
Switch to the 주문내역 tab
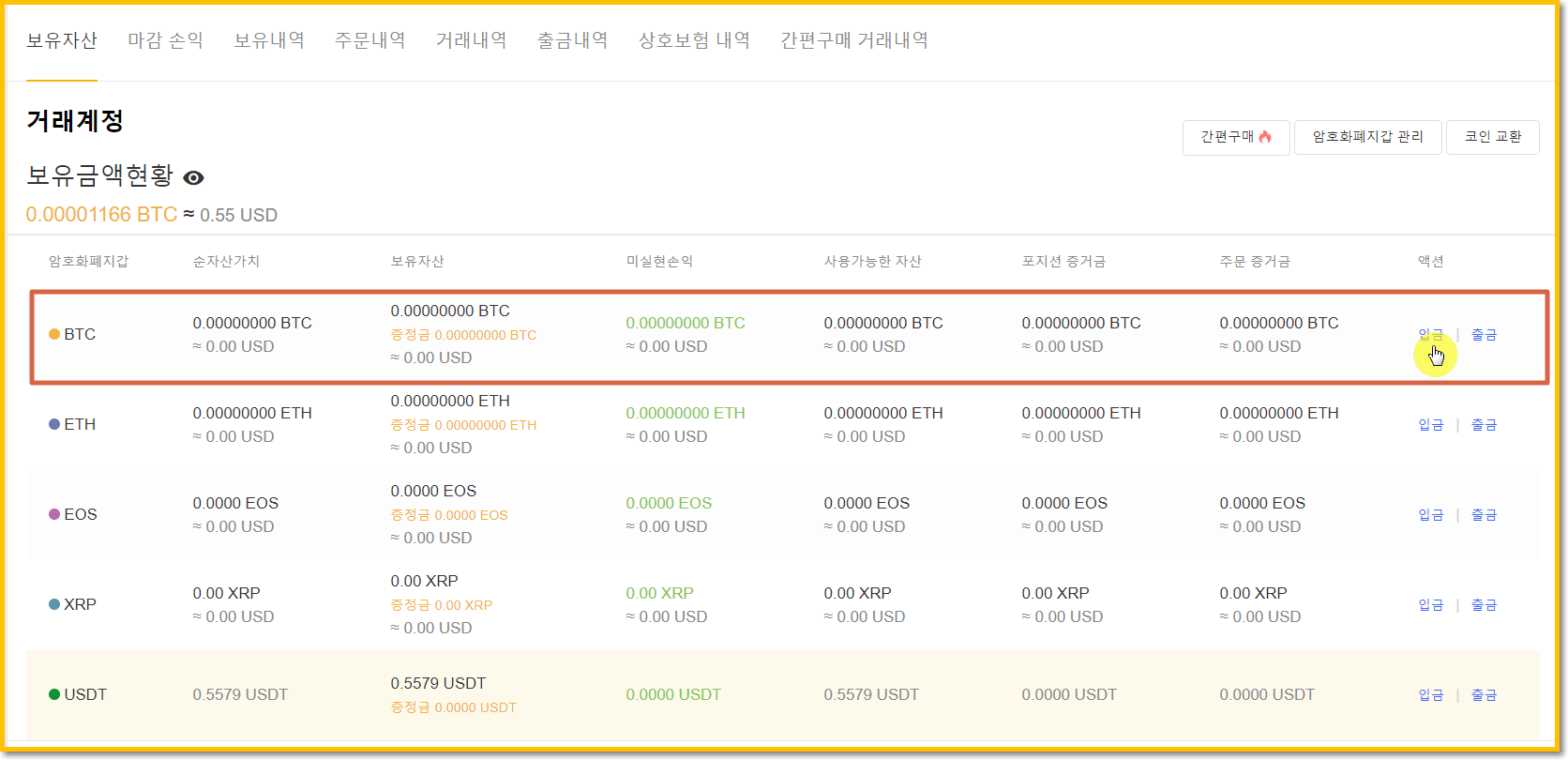[x=369, y=40]
